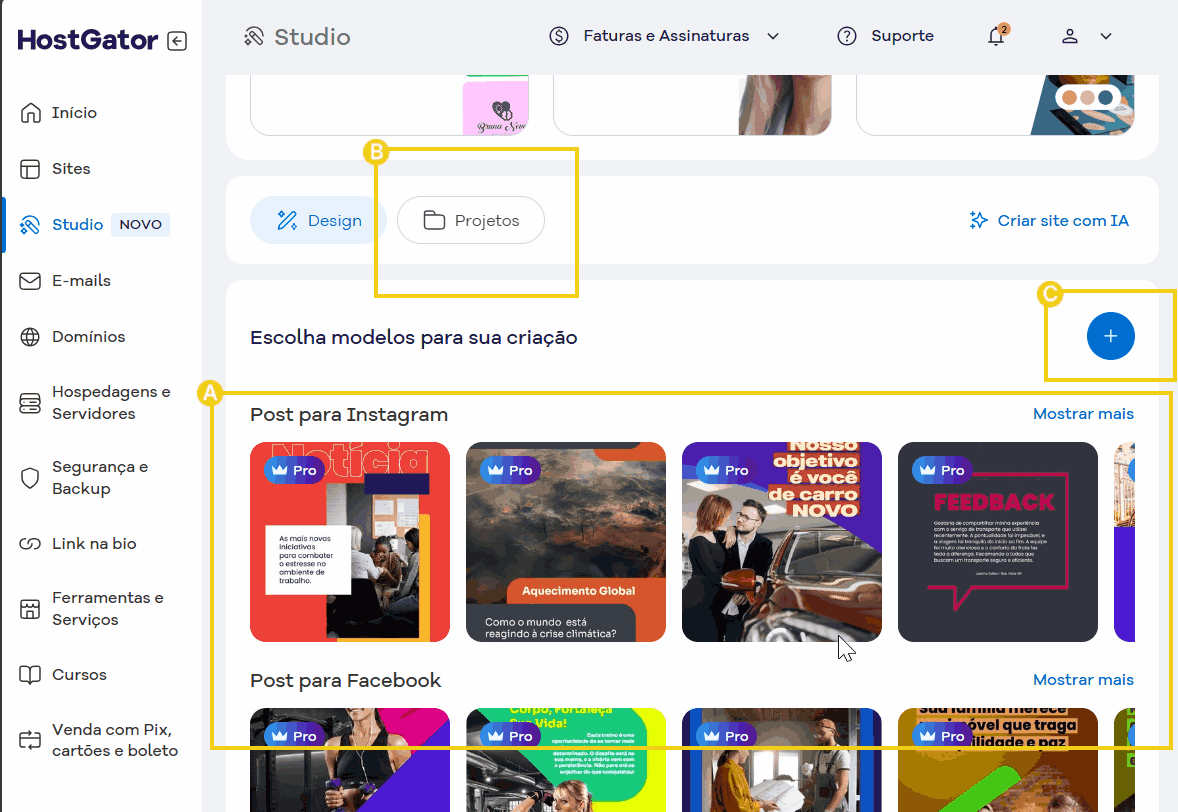Click the Pro badge on Aquecimento Global template
Image resolution: width=1178 pixels, height=812 pixels.
(x=510, y=470)
